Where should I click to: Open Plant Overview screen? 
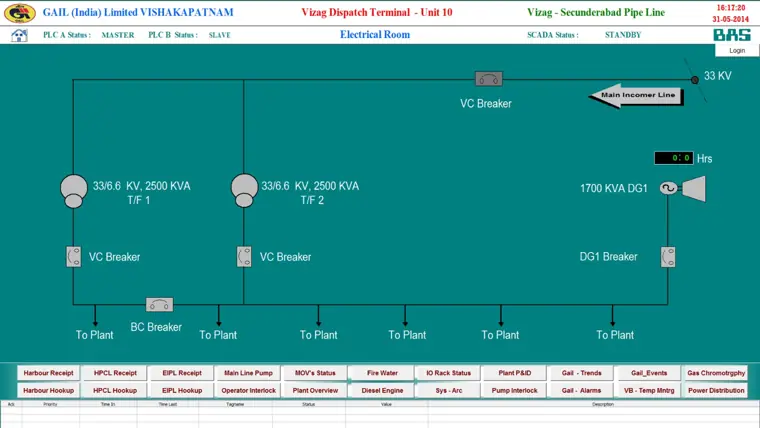point(315,391)
